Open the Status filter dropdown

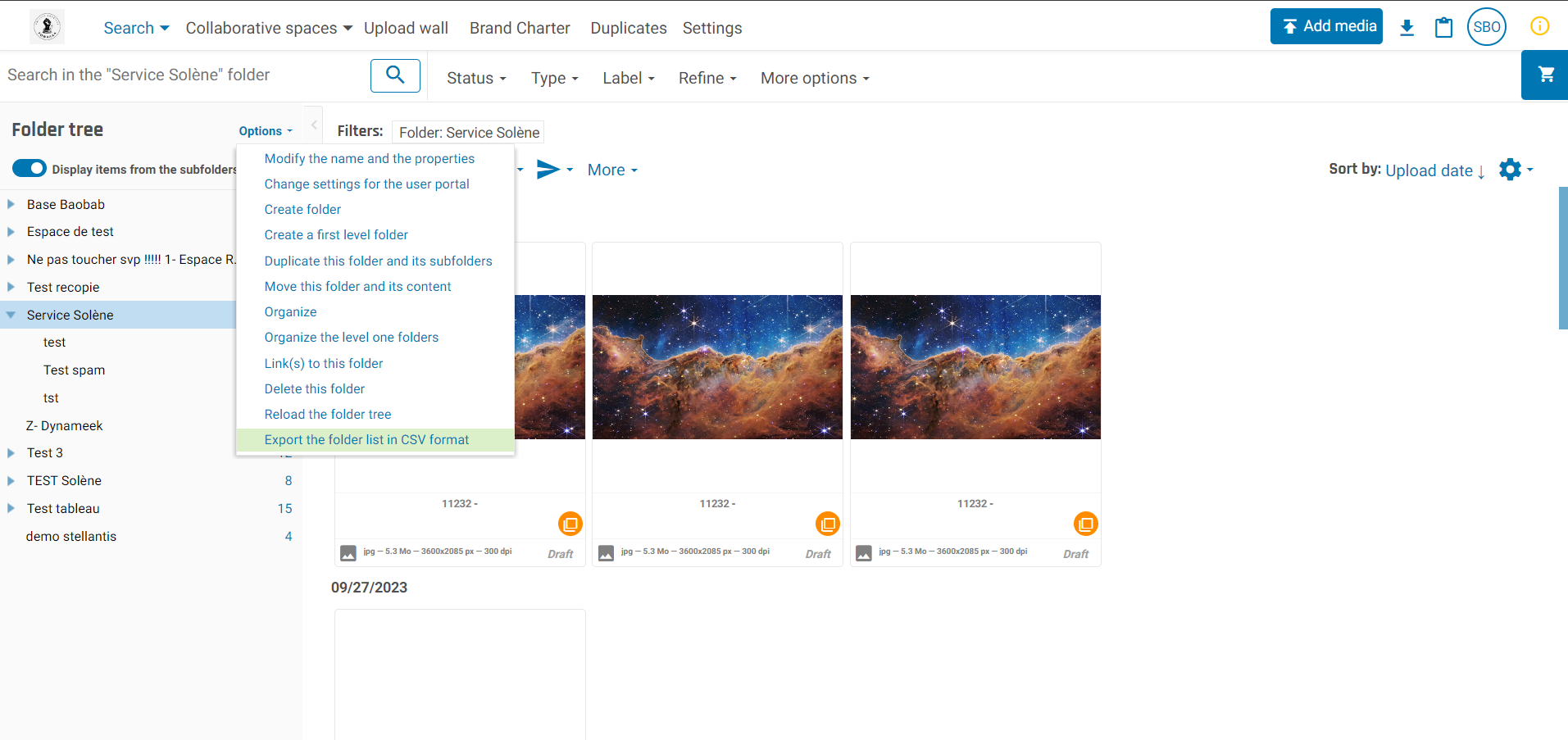pyautogui.click(x=476, y=78)
